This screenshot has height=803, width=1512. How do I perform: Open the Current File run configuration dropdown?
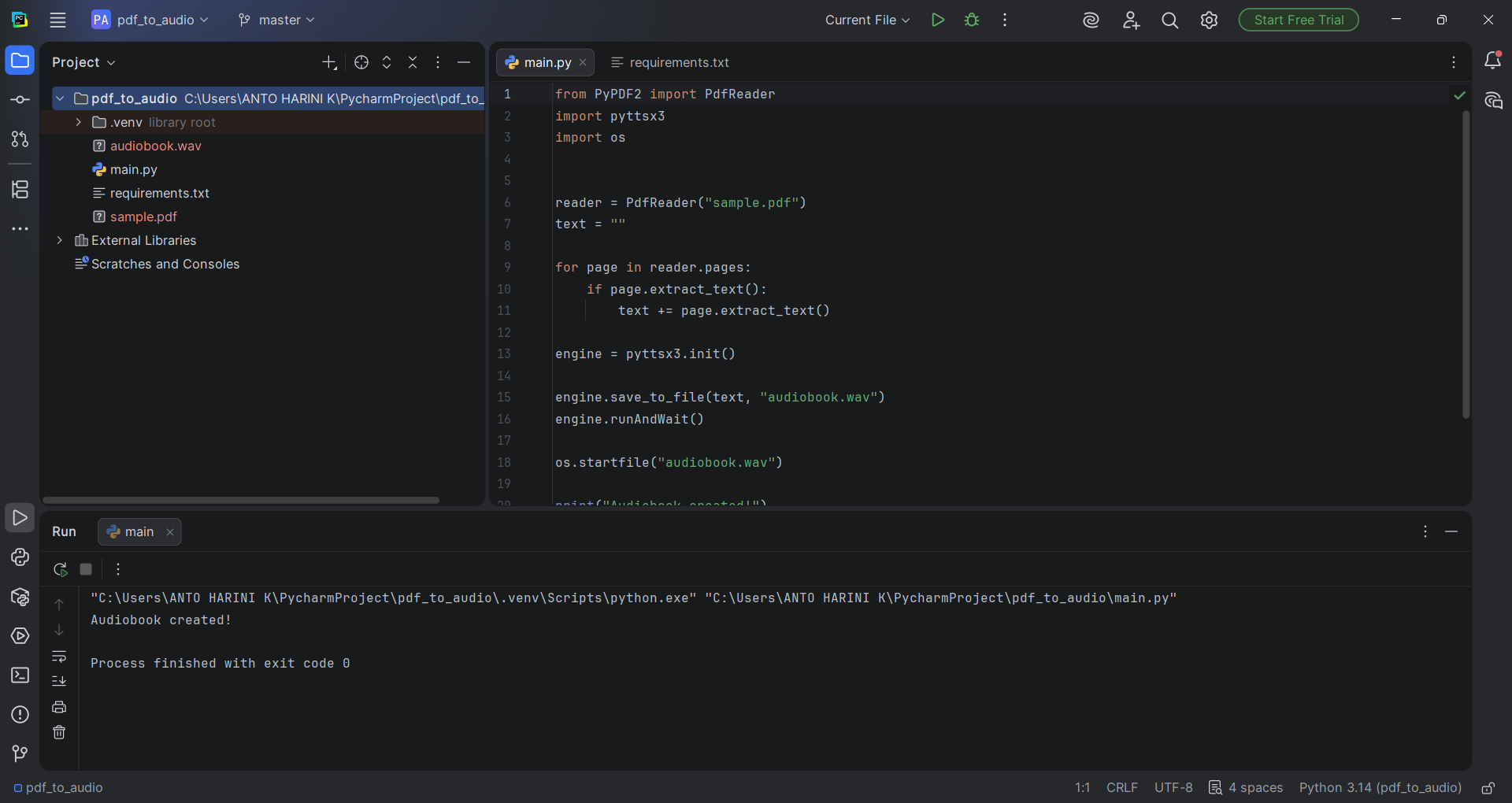[866, 20]
